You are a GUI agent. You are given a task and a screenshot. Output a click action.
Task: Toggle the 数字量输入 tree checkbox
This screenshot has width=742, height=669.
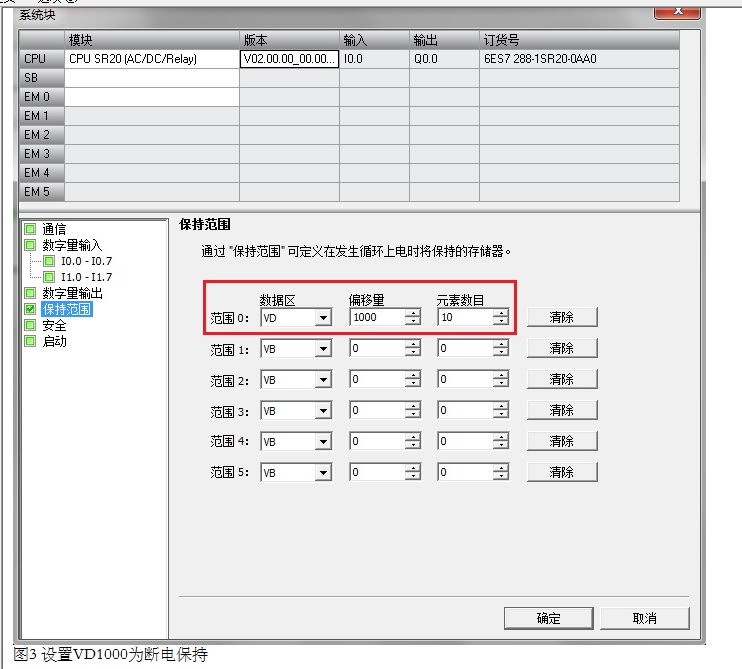pos(30,245)
